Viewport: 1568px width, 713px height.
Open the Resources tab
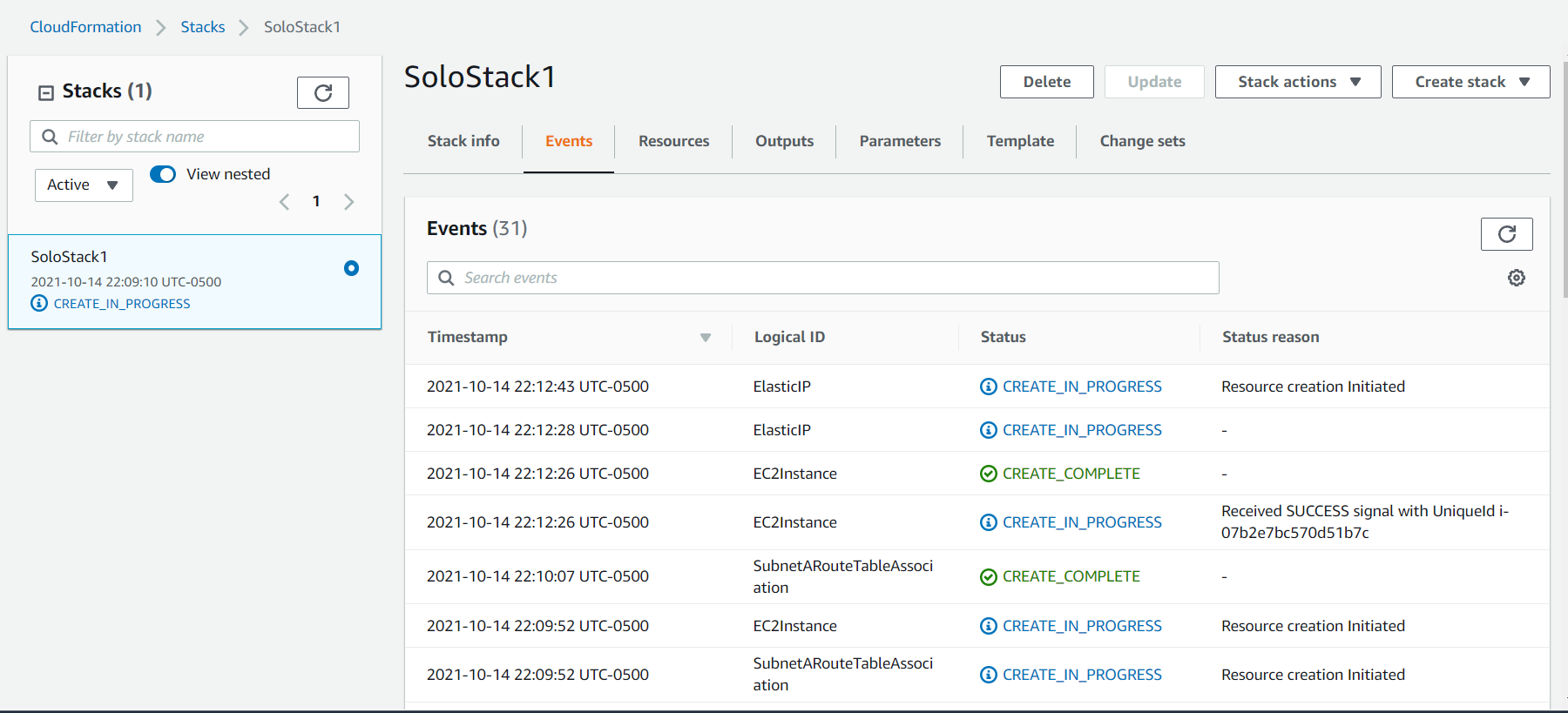[x=673, y=141]
